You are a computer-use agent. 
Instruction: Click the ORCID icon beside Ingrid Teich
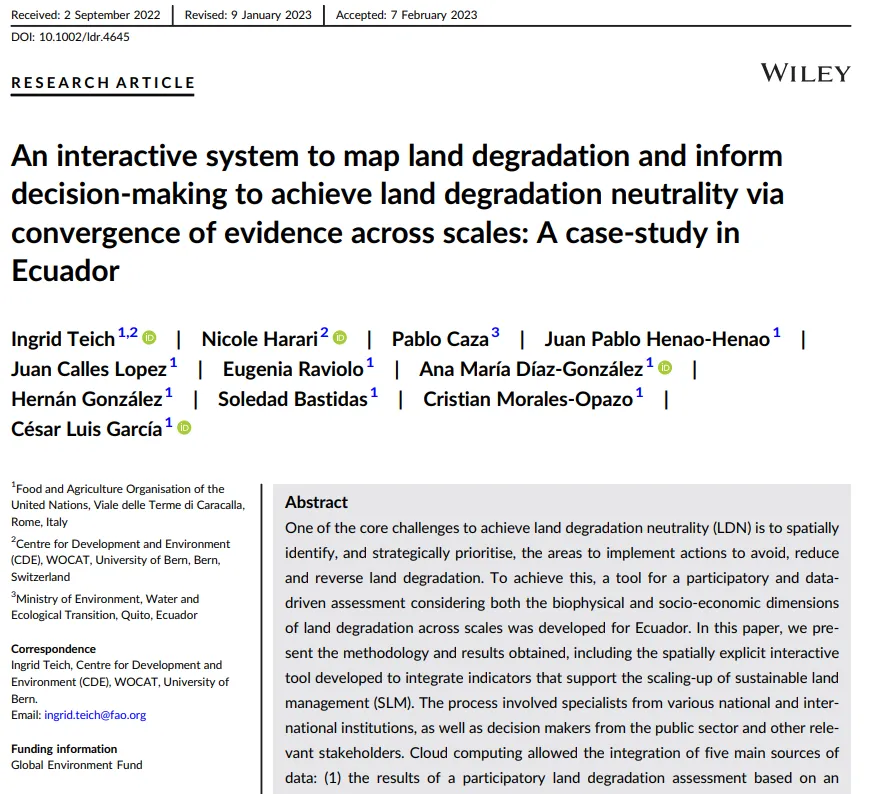tap(150, 339)
